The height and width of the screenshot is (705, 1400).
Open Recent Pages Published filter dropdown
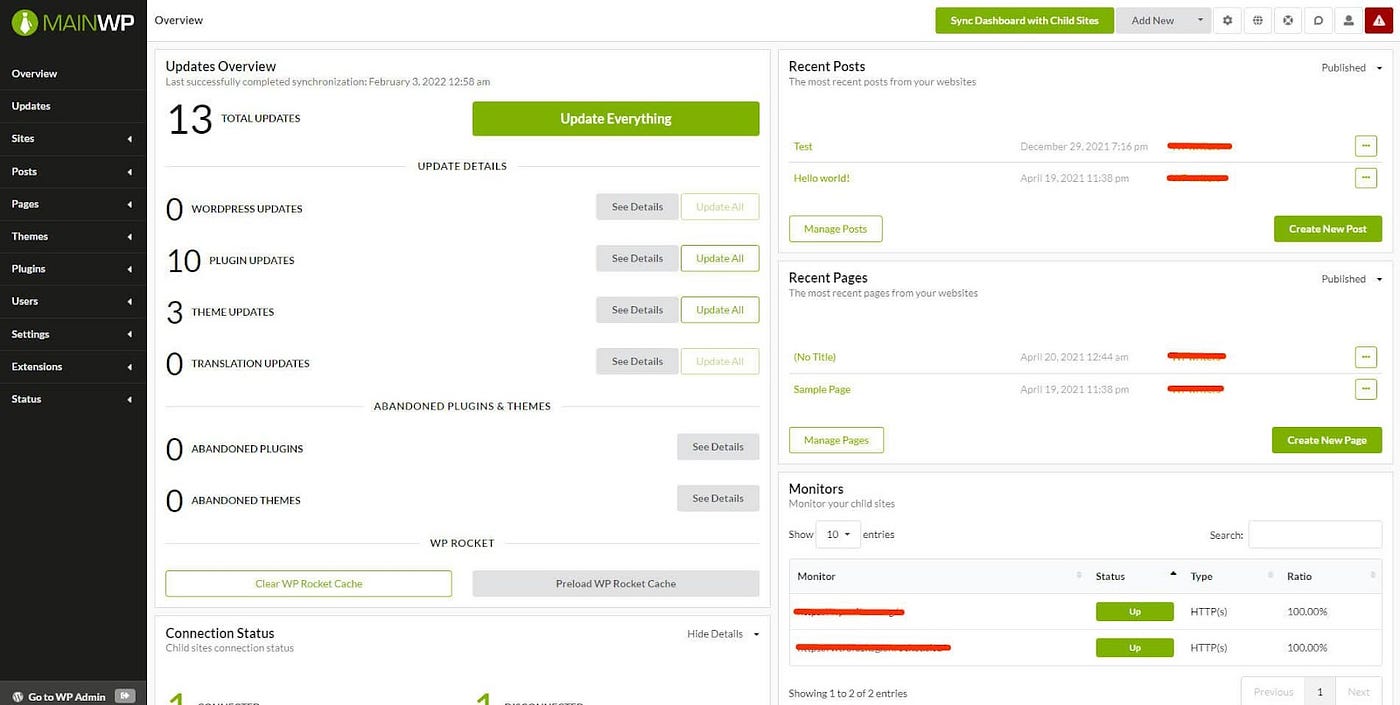pos(1352,279)
